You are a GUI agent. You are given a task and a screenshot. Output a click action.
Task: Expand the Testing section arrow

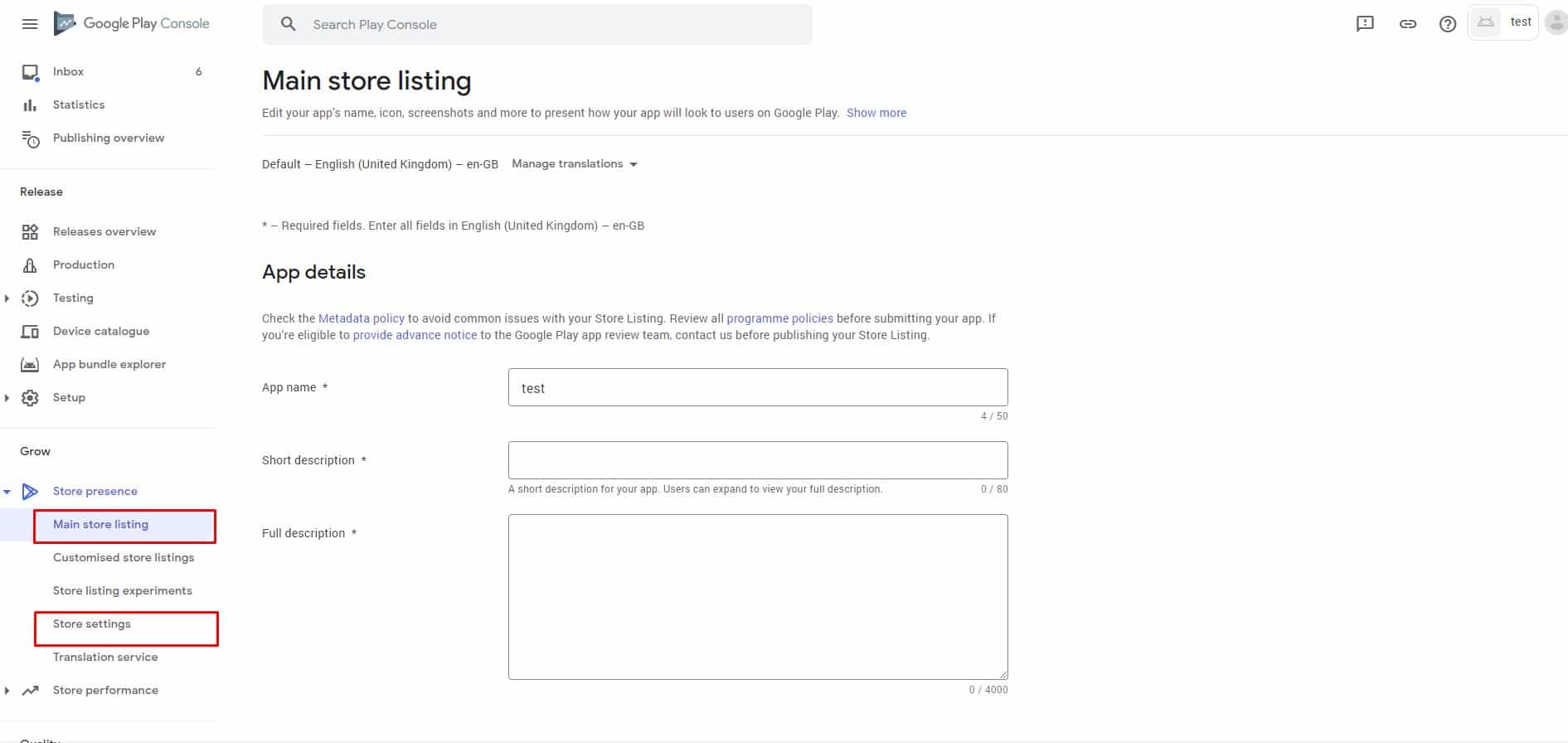7,299
